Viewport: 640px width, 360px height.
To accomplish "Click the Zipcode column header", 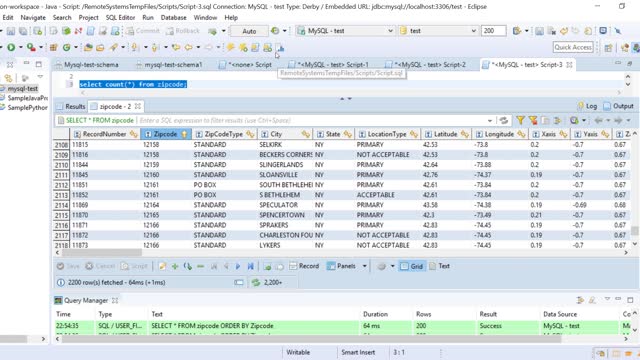I will (165, 134).
